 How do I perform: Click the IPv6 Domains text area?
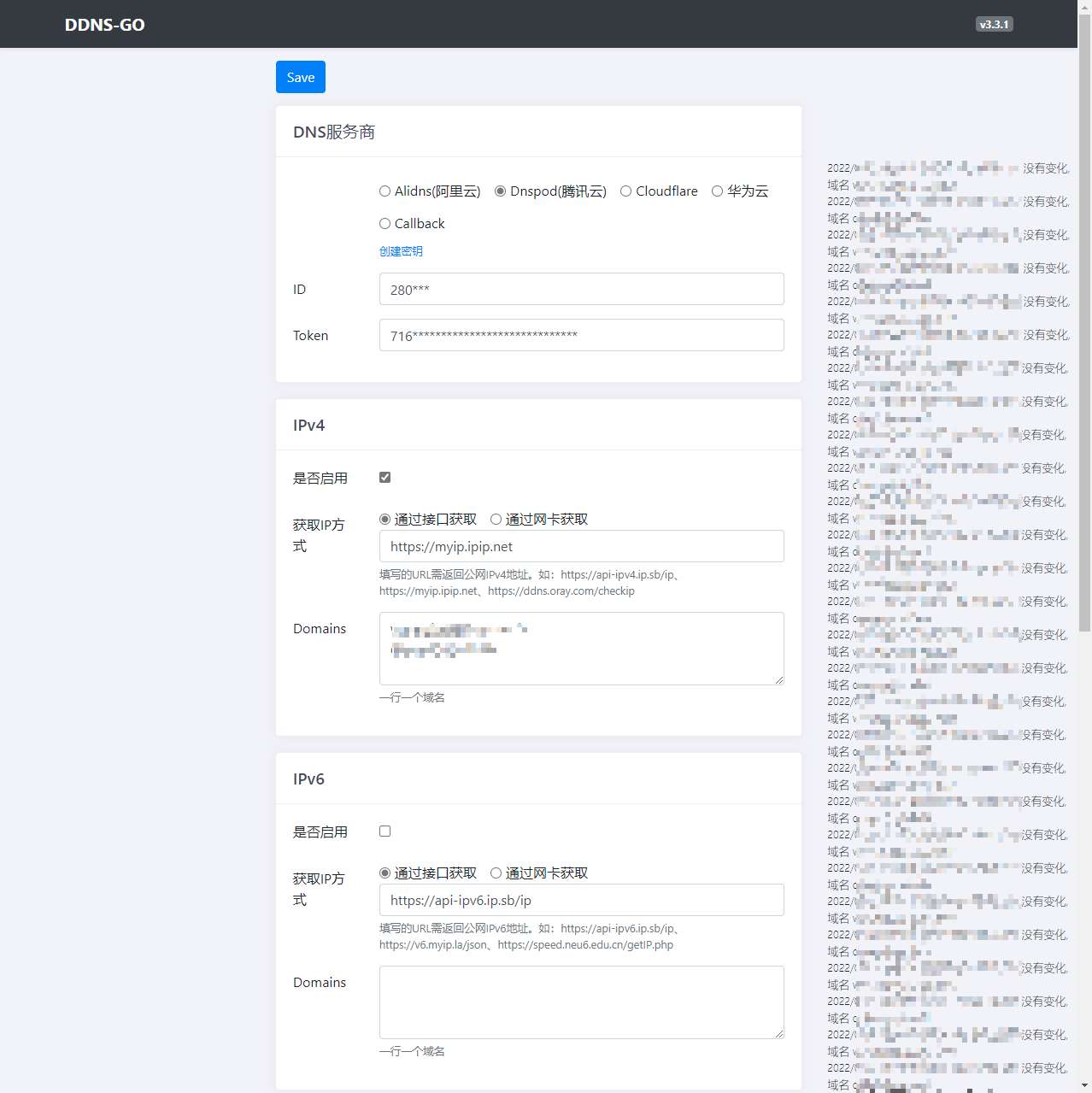(x=581, y=1002)
